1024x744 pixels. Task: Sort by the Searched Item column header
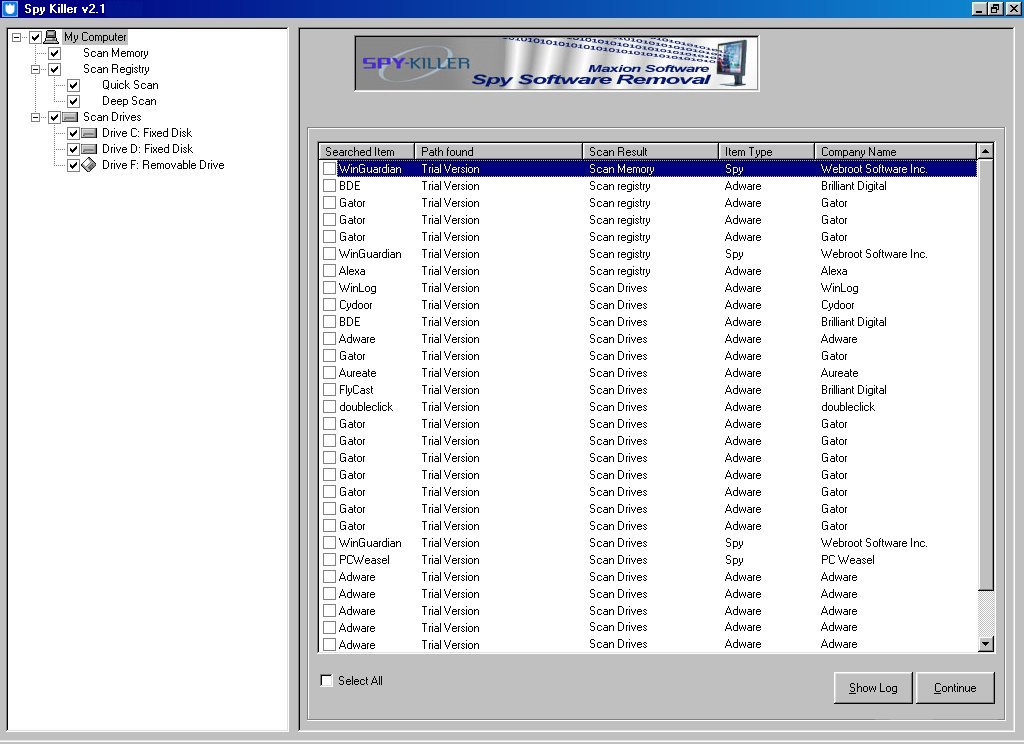coord(366,152)
